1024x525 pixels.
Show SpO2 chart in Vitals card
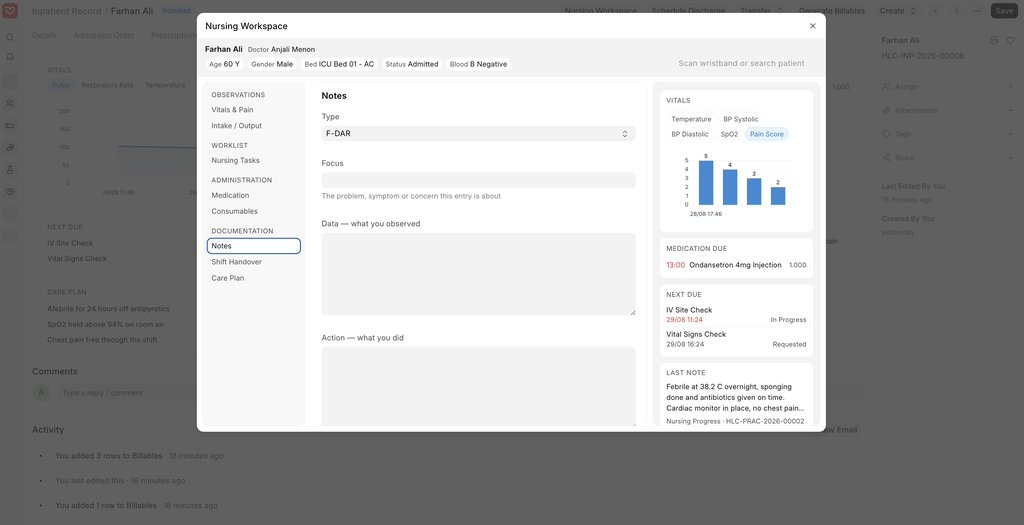tap(729, 134)
